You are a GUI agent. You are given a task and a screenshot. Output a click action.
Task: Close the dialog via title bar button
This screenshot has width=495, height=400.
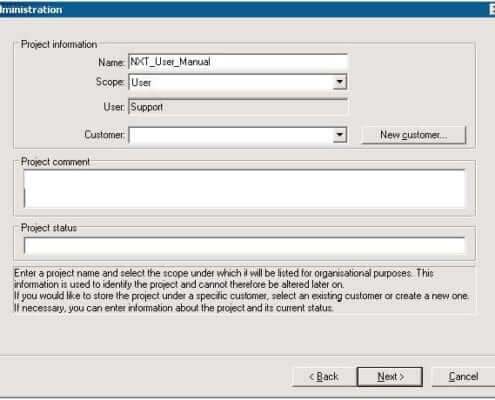(x=492, y=9)
